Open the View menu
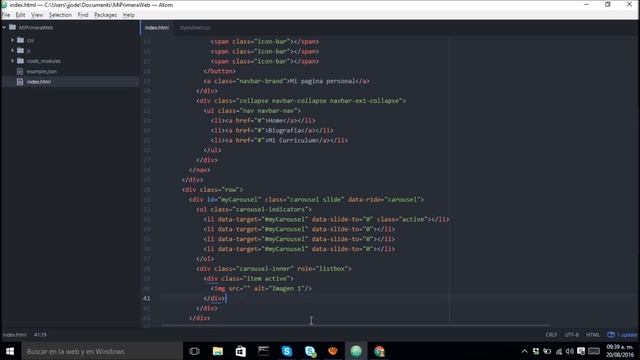This screenshot has height=360, width=640. (37, 15)
